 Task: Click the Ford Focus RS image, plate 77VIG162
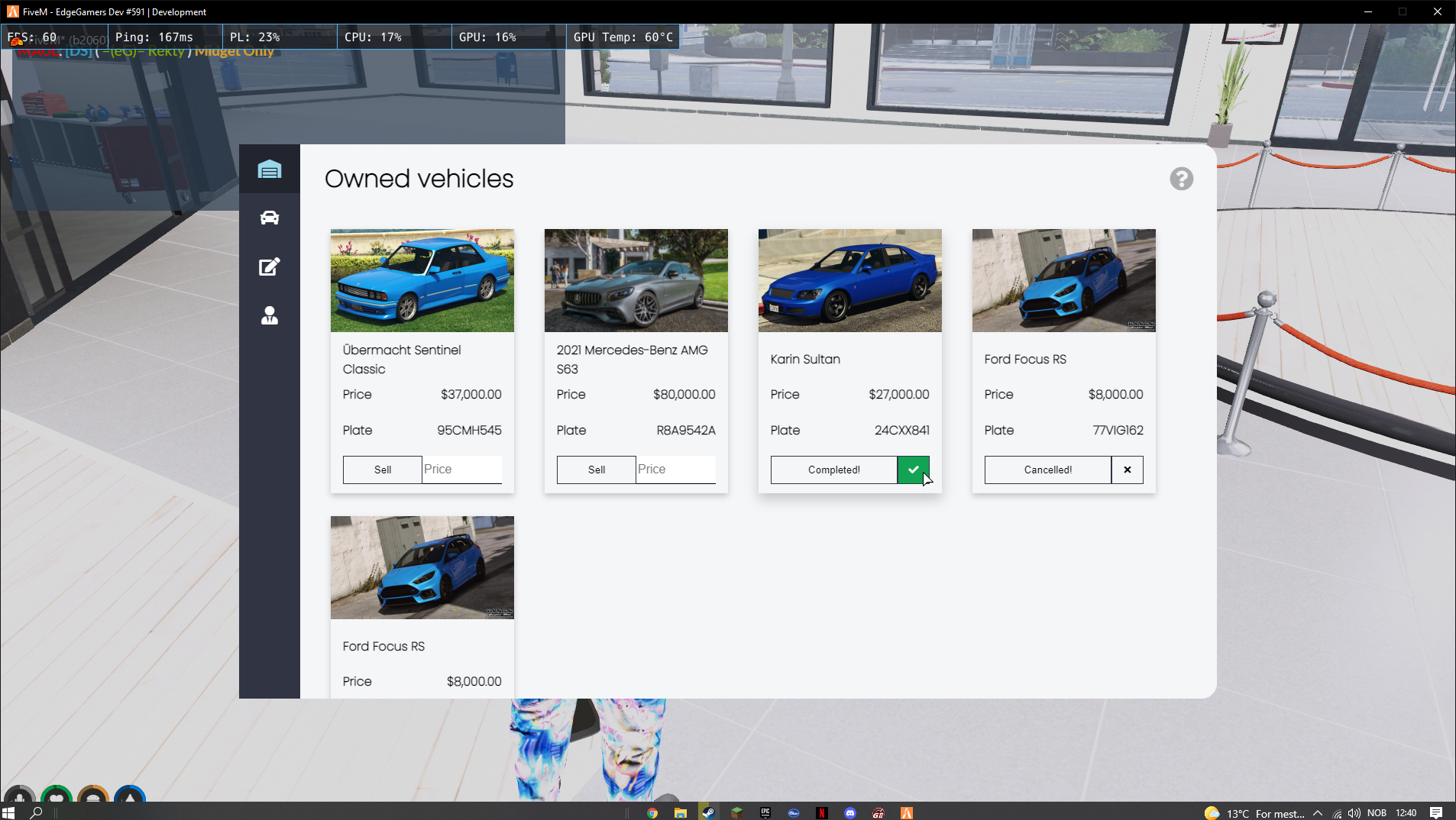pos(1064,280)
